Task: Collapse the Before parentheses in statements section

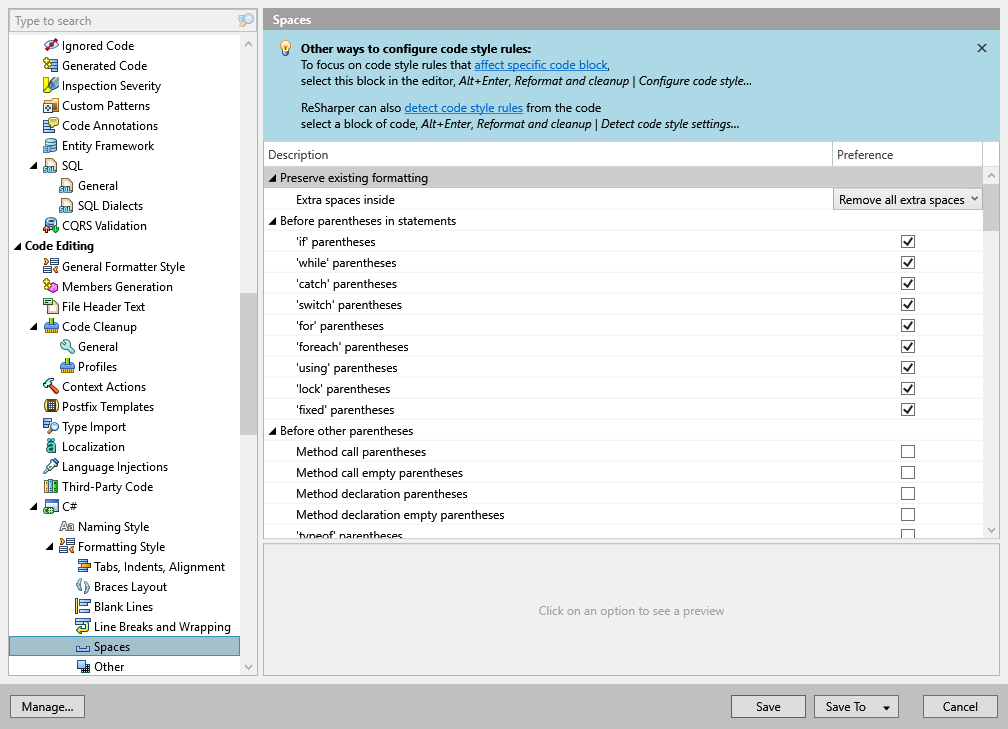Action: [x=271, y=220]
